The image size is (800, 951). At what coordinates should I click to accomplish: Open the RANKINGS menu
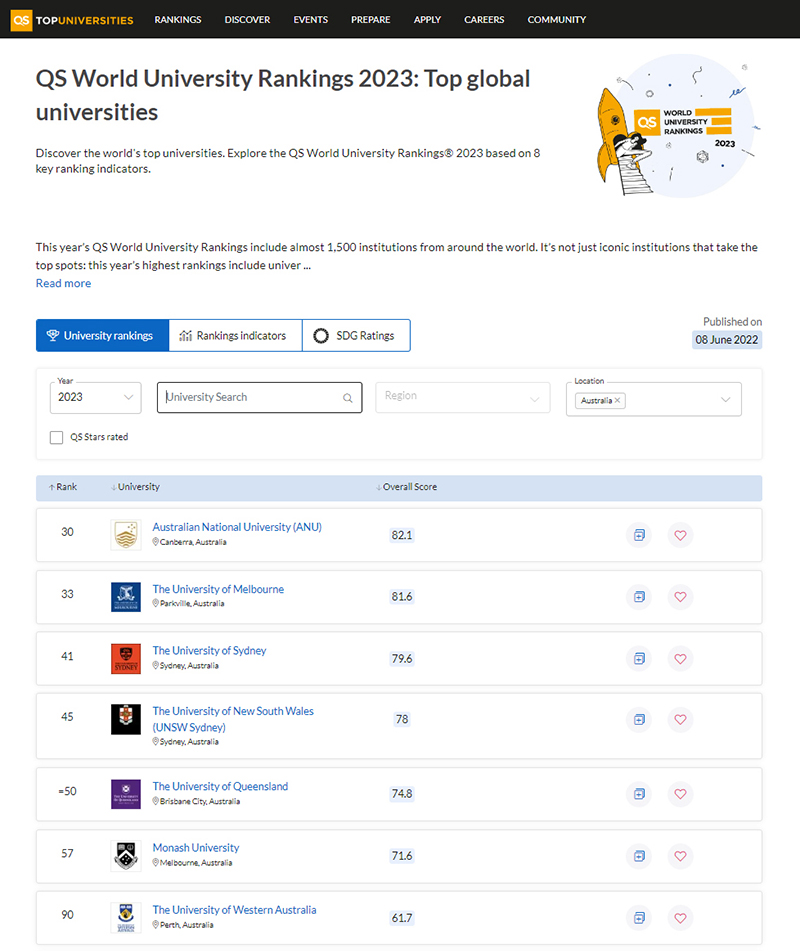click(x=178, y=20)
